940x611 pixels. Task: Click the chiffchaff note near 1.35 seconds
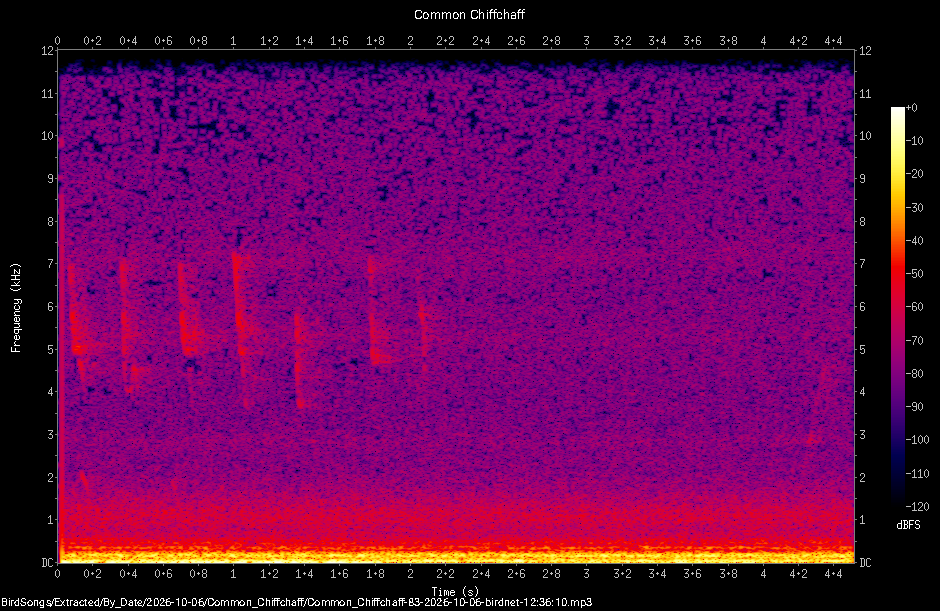(300, 361)
